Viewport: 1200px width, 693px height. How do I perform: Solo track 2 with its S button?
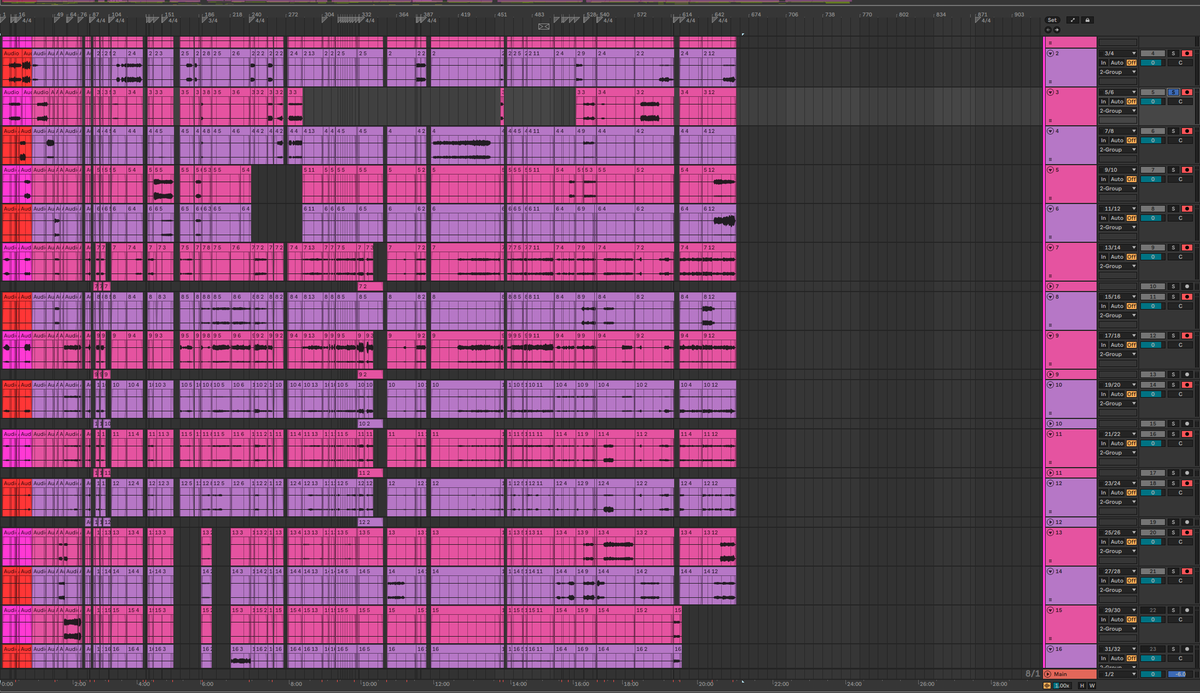point(1173,53)
